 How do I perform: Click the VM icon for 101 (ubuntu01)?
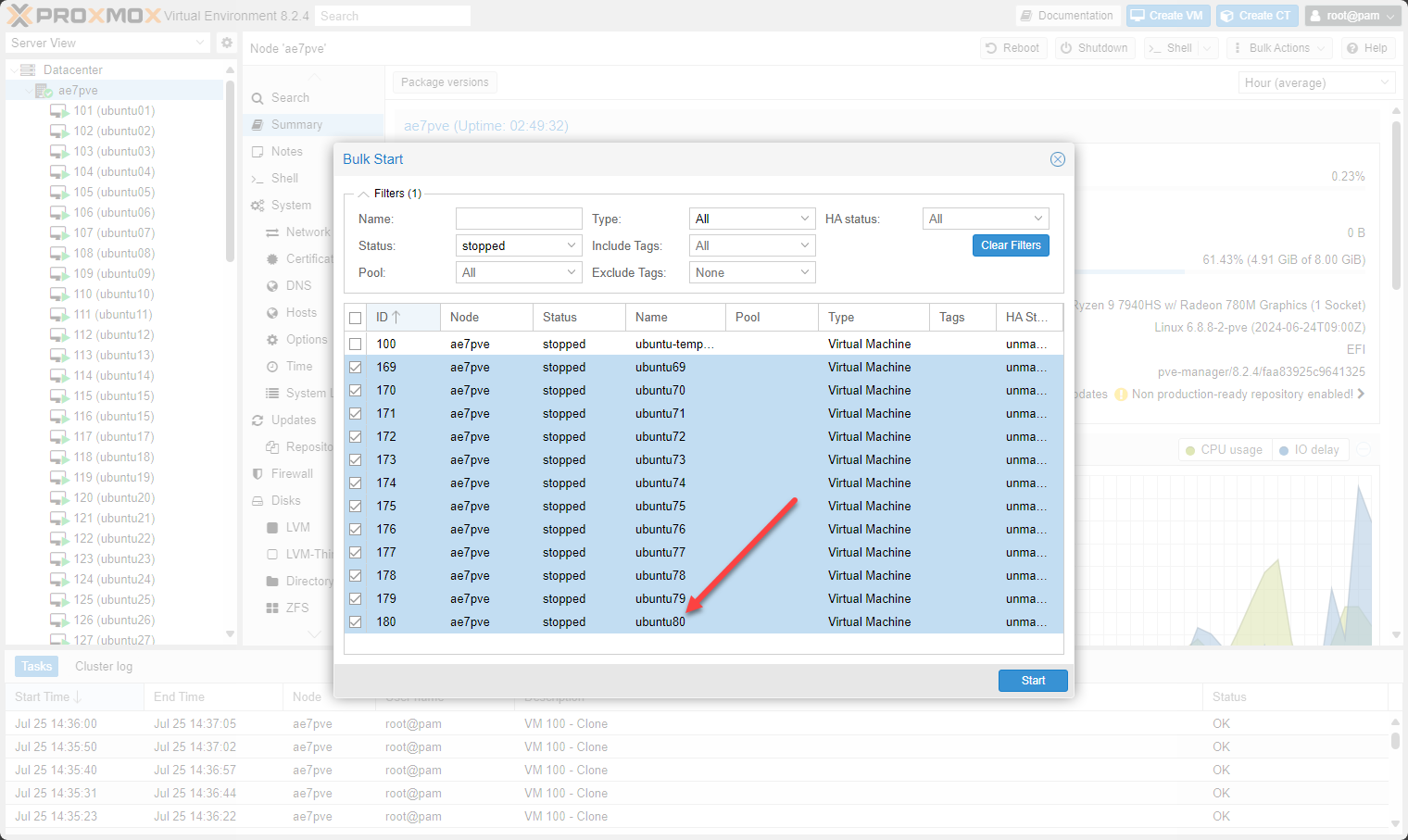pos(59,111)
